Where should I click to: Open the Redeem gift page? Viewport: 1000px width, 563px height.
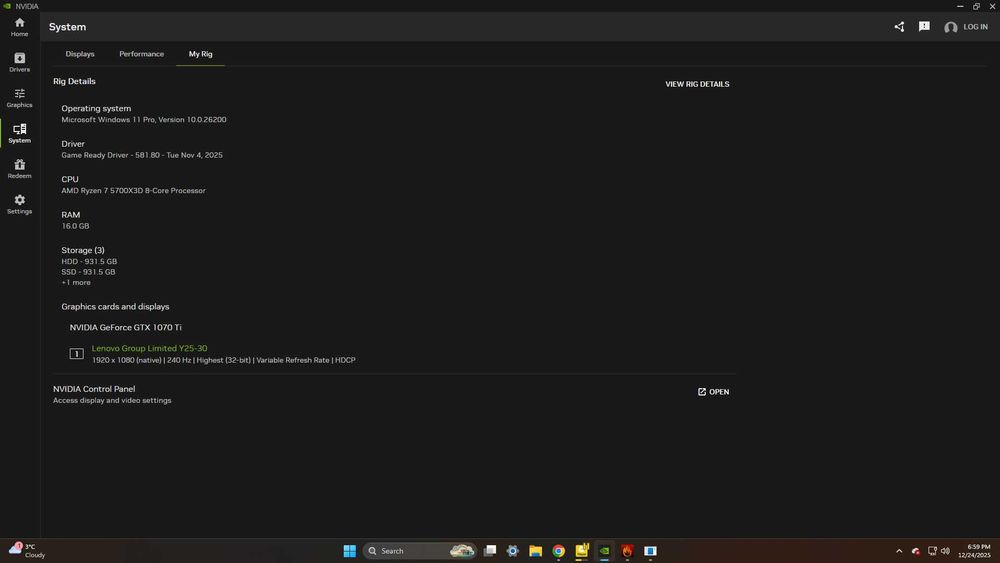tap(19, 169)
